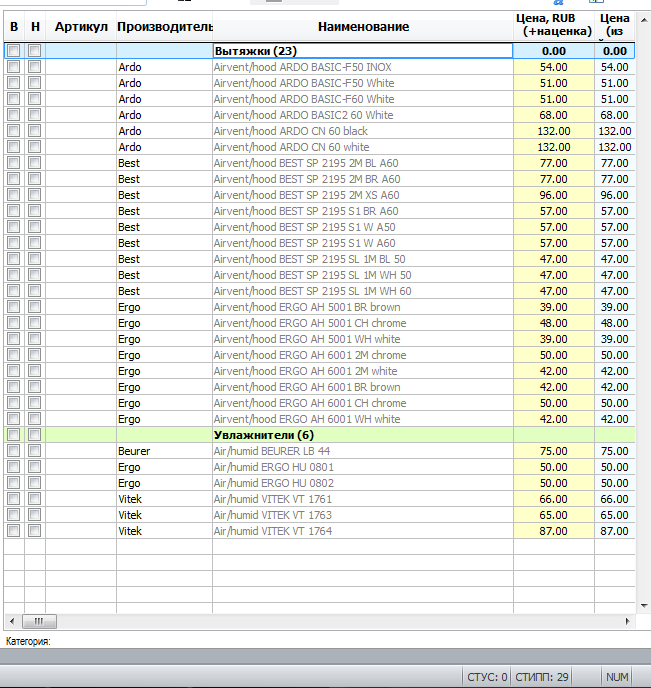Click СТИПП: 29 status bar entry
The width and height of the screenshot is (651, 688).
[x=541, y=677]
